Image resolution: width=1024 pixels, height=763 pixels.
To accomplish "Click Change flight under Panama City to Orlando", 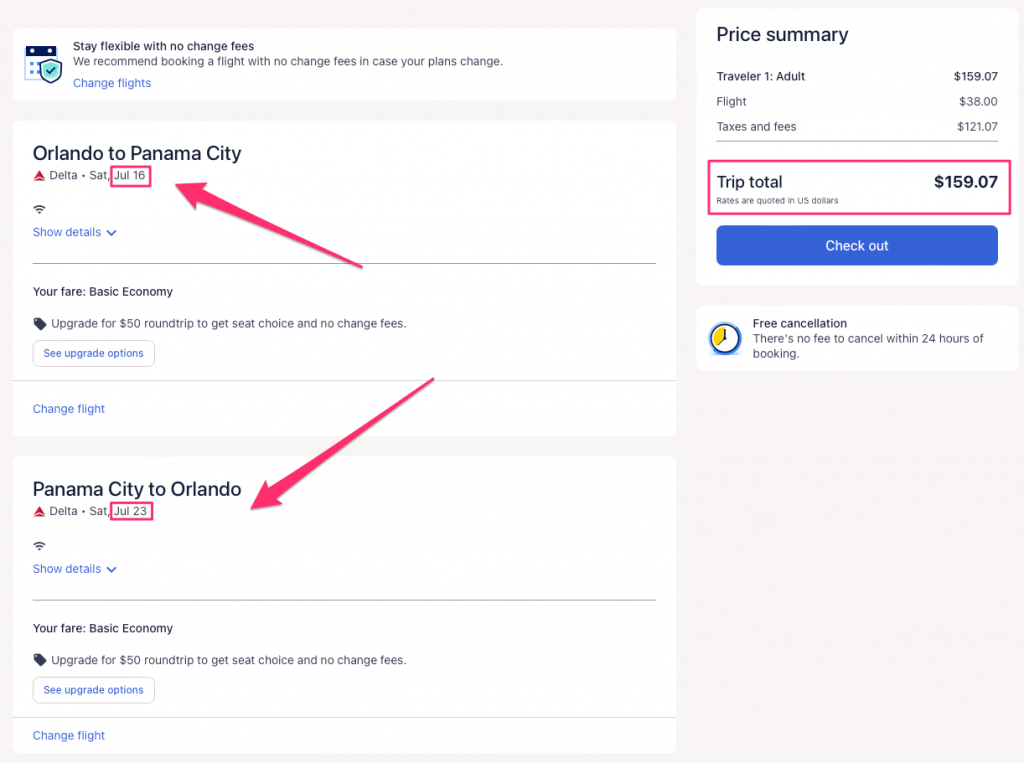I will [69, 736].
